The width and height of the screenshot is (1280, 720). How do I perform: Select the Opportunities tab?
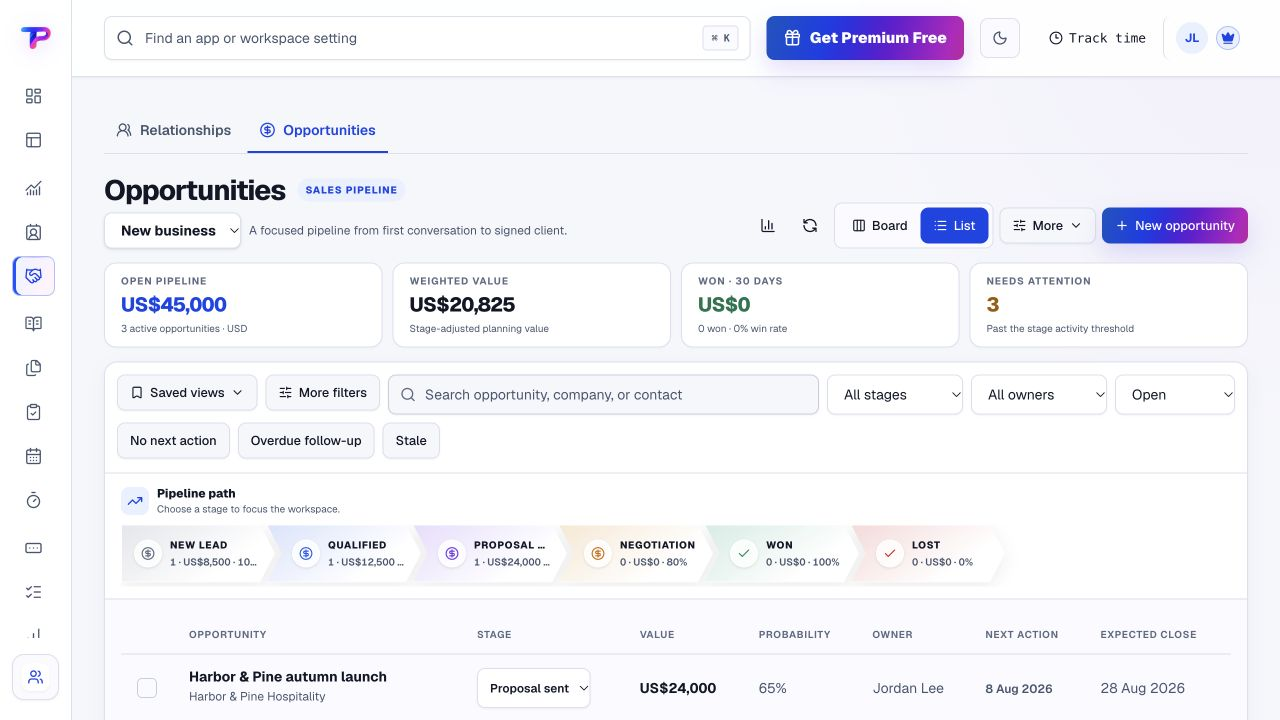318,130
